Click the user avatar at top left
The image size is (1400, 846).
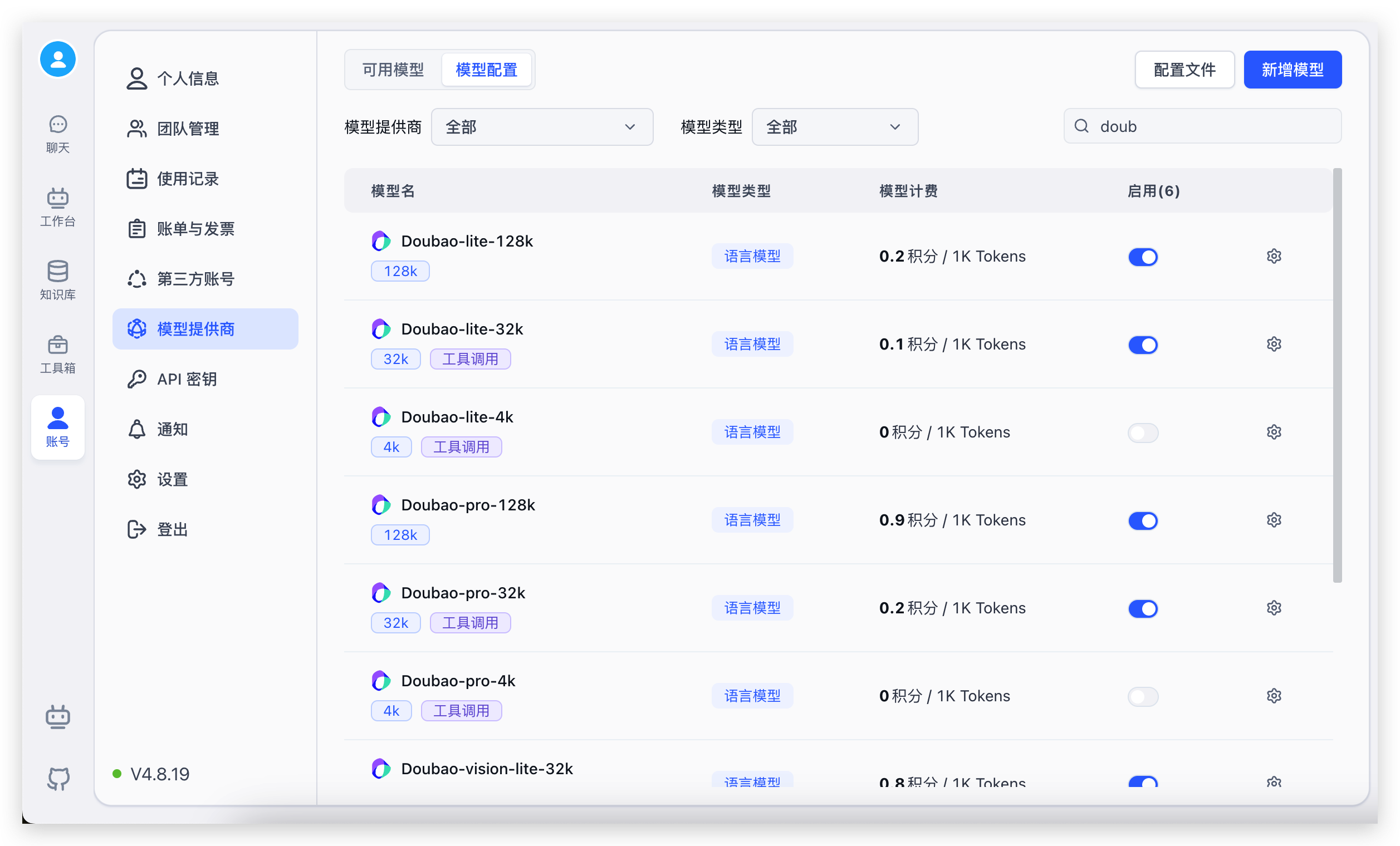pyautogui.click(x=57, y=59)
